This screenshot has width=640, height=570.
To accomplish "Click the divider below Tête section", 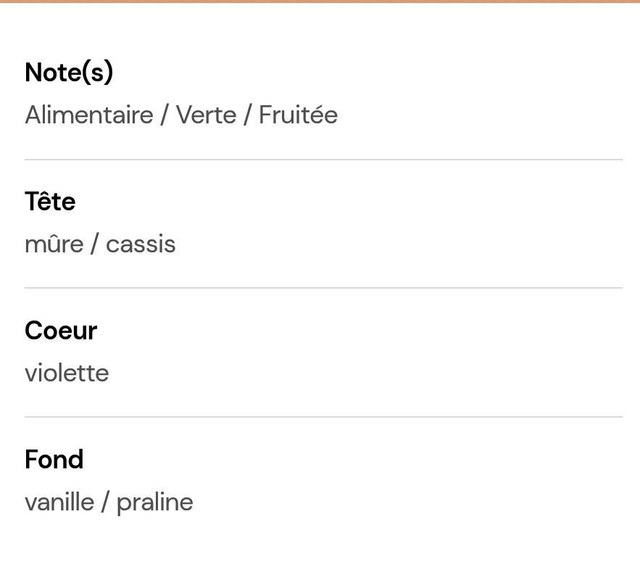I will click(323, 288).
